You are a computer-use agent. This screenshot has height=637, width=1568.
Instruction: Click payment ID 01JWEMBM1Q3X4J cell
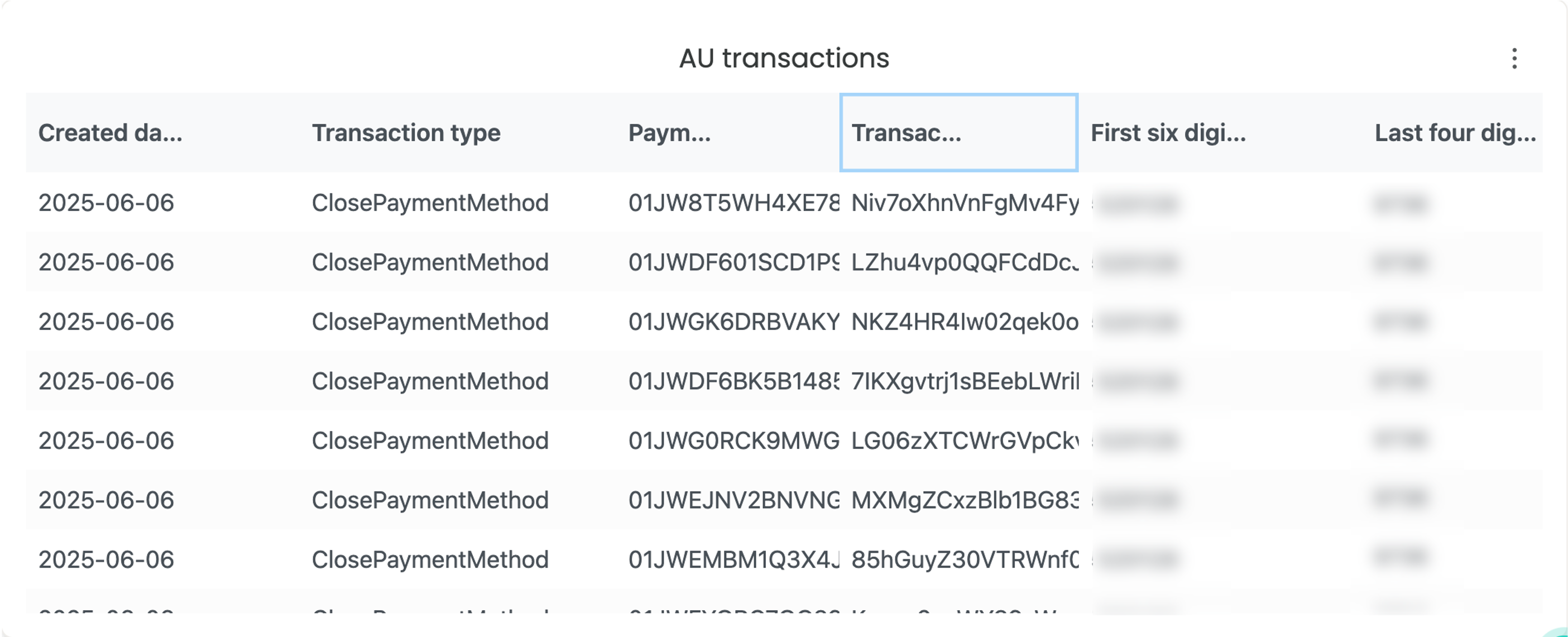[x=733, y=559]
